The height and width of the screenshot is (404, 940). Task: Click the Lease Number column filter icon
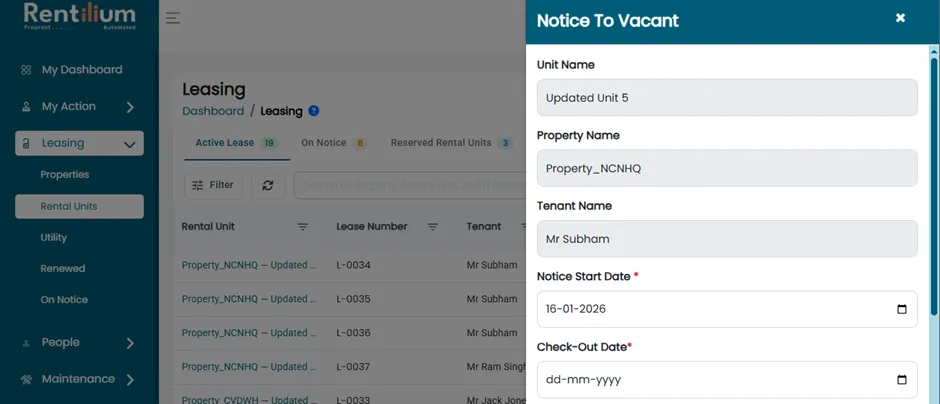[x=432, y=227]
